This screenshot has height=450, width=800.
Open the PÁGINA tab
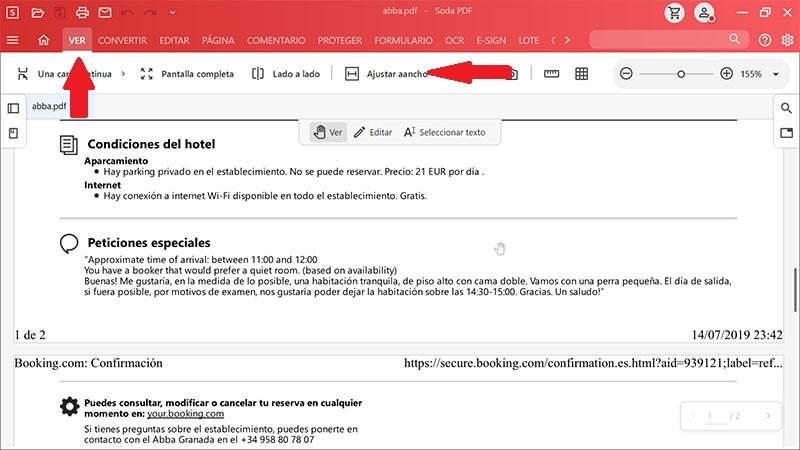click(218, 40)
